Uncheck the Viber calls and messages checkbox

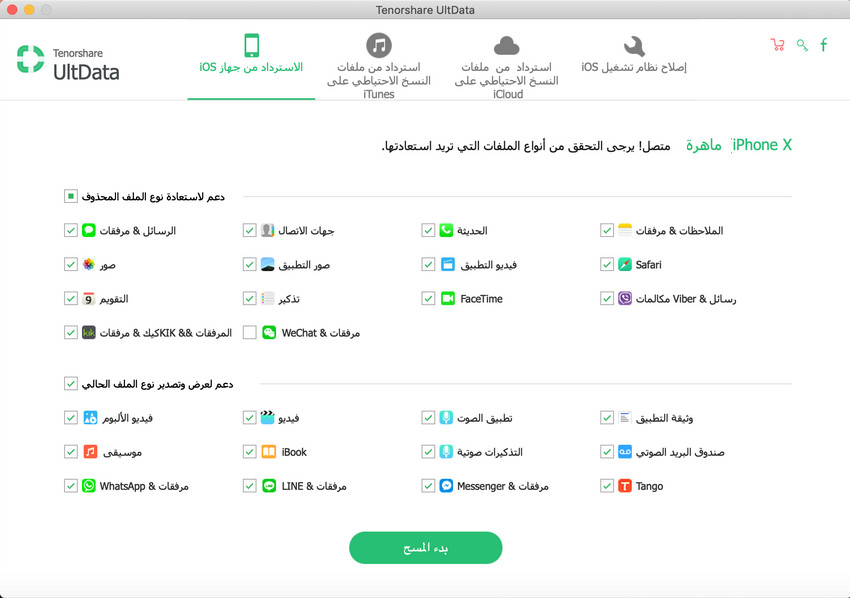pos(607,299)
